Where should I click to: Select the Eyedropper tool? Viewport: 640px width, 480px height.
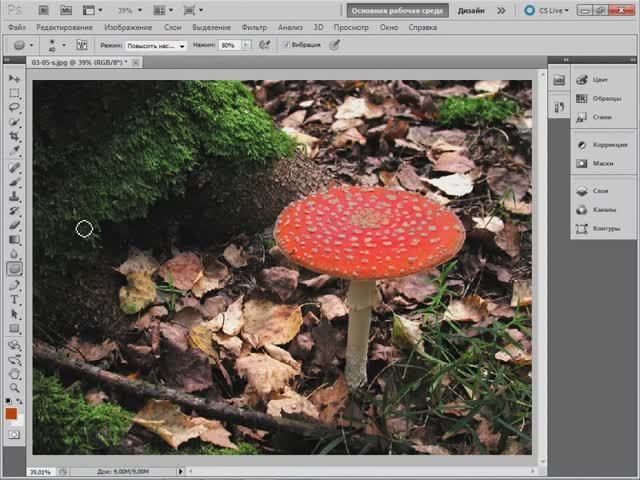14,150
